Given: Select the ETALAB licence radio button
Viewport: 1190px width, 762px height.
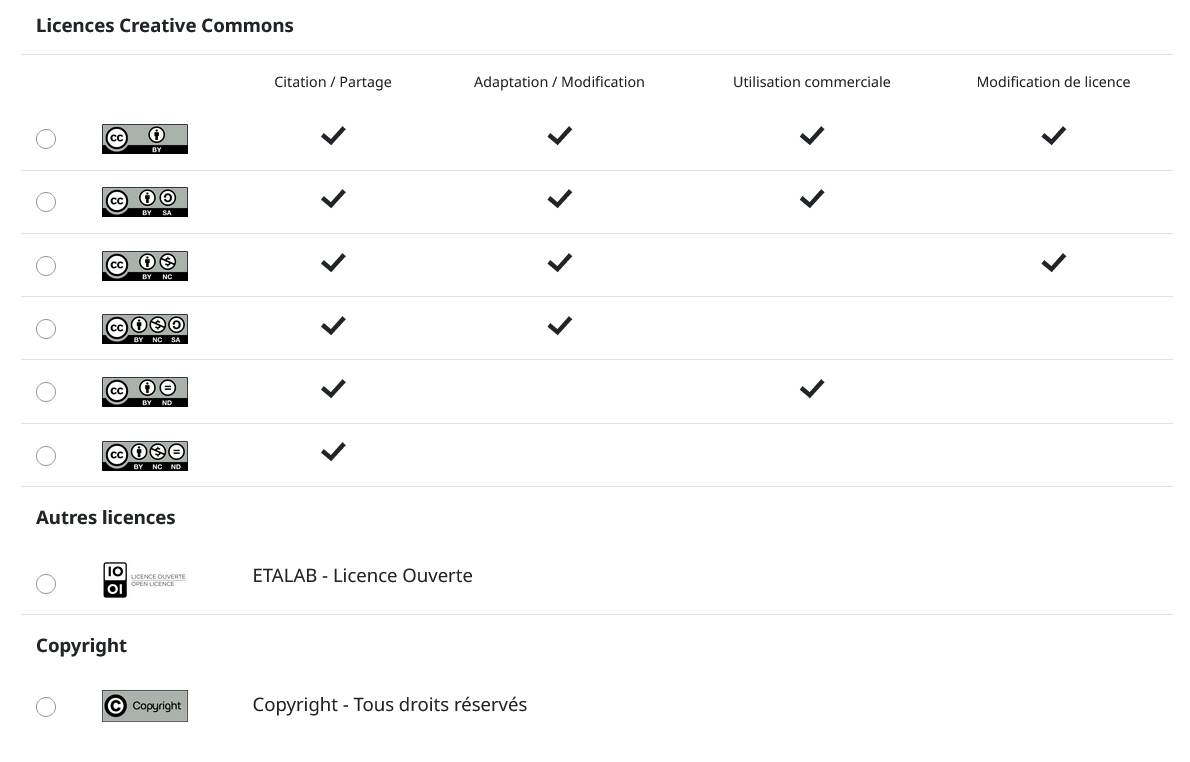Looking at the screenshot, I should [46, 584].
